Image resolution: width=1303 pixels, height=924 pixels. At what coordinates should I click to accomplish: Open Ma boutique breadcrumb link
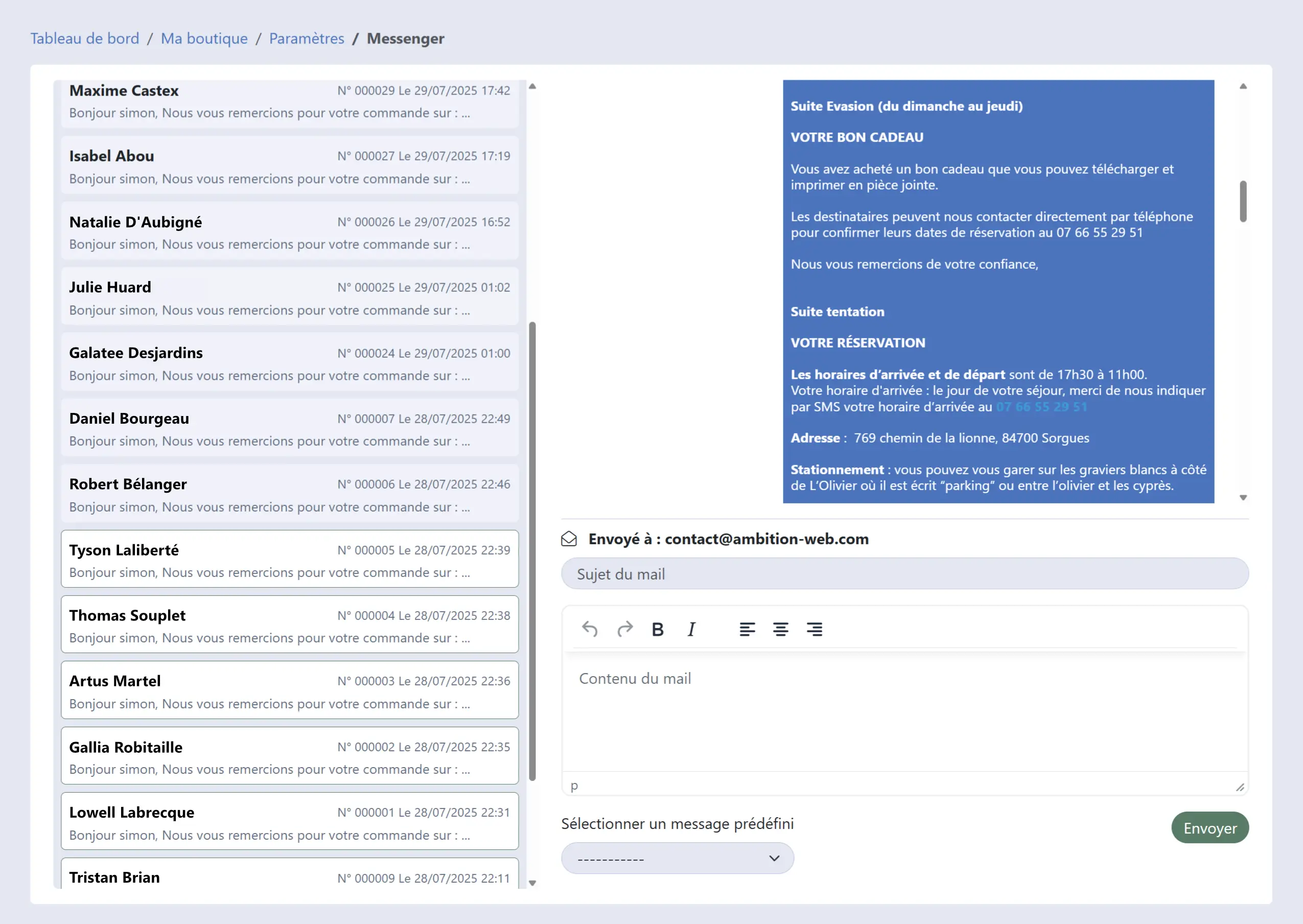(x=204, y=38)
